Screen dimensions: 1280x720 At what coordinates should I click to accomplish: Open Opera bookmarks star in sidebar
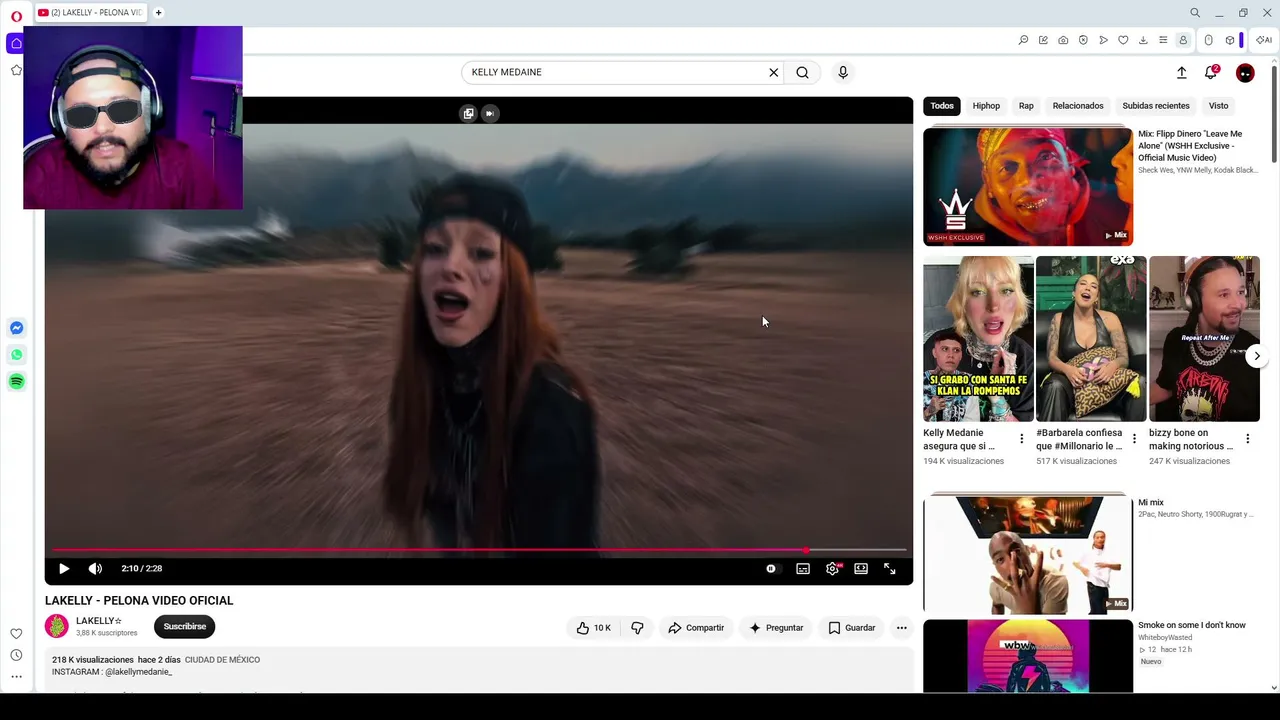coord(16,70)
